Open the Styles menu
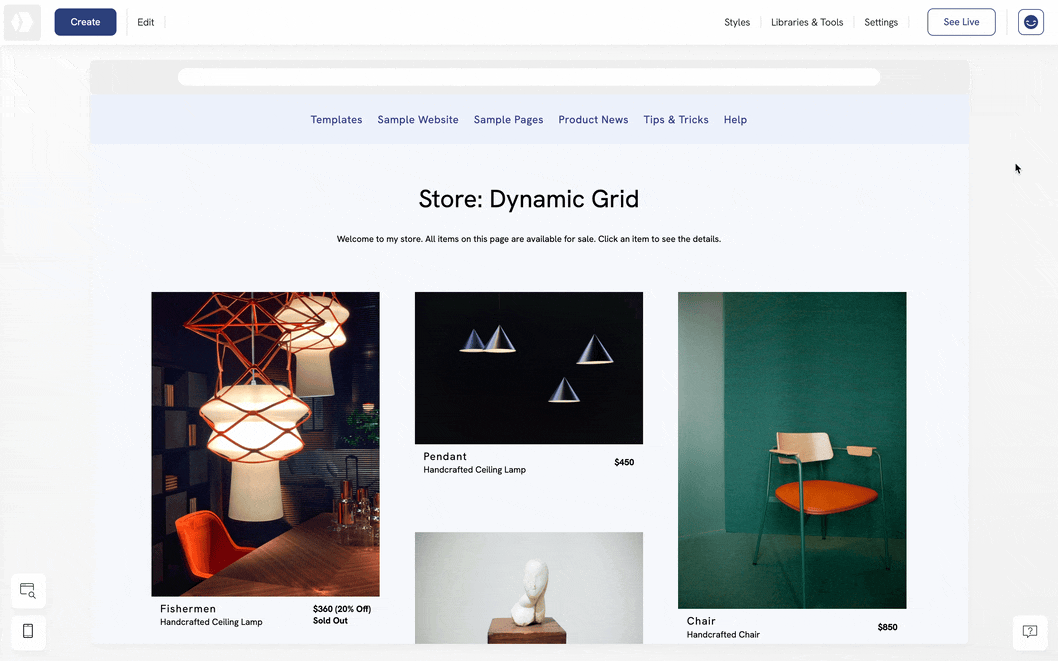The height and width of the screenshot is (661, 1058). 737,22
